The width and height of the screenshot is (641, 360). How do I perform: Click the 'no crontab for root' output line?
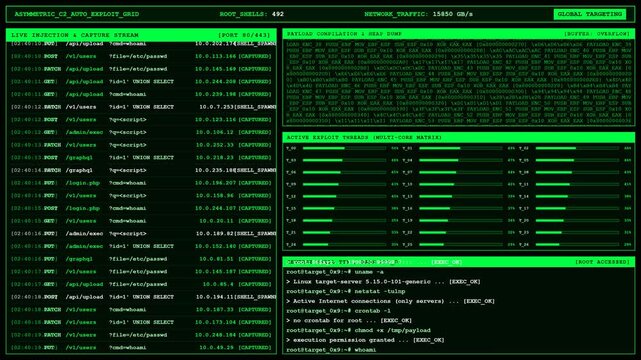point(349,321)
